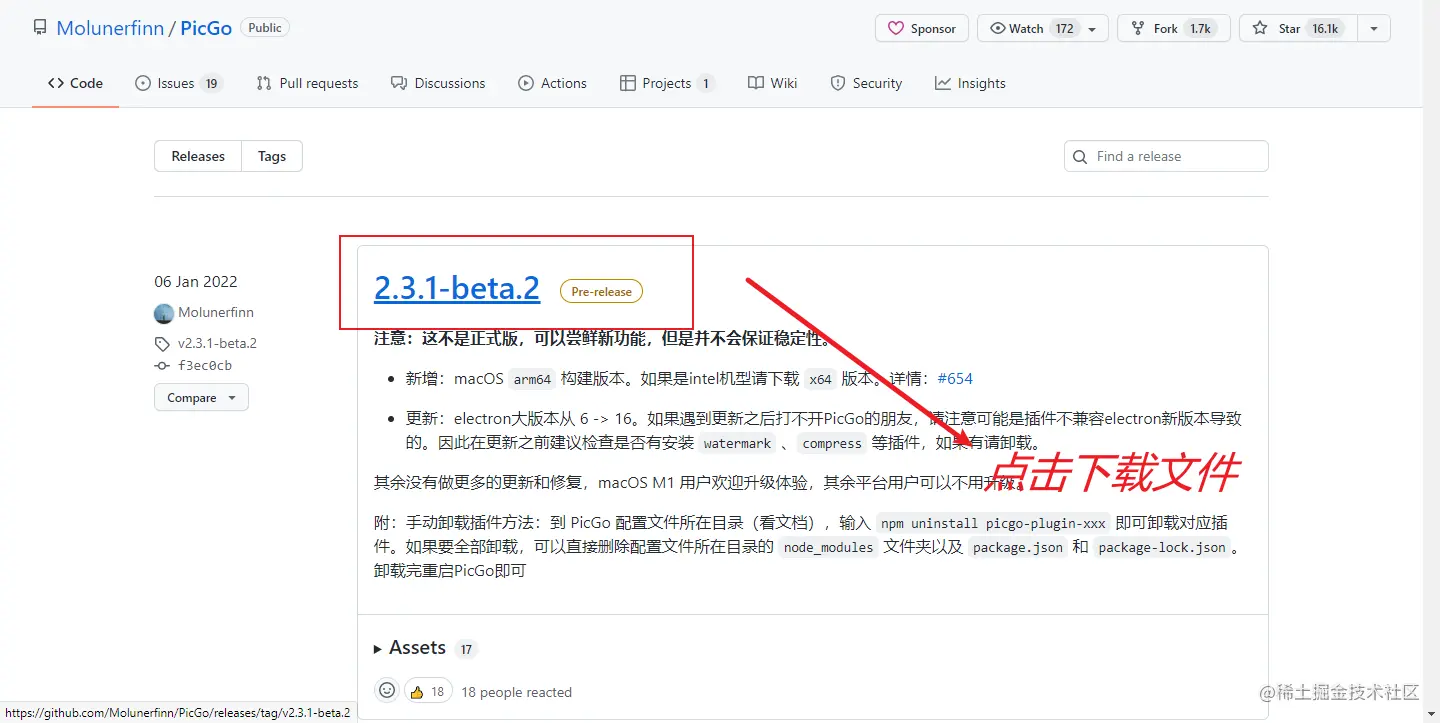Click the Projects table icon
Image resolution: width=1440 pixels, height=723 pixels.
point(628,83)
